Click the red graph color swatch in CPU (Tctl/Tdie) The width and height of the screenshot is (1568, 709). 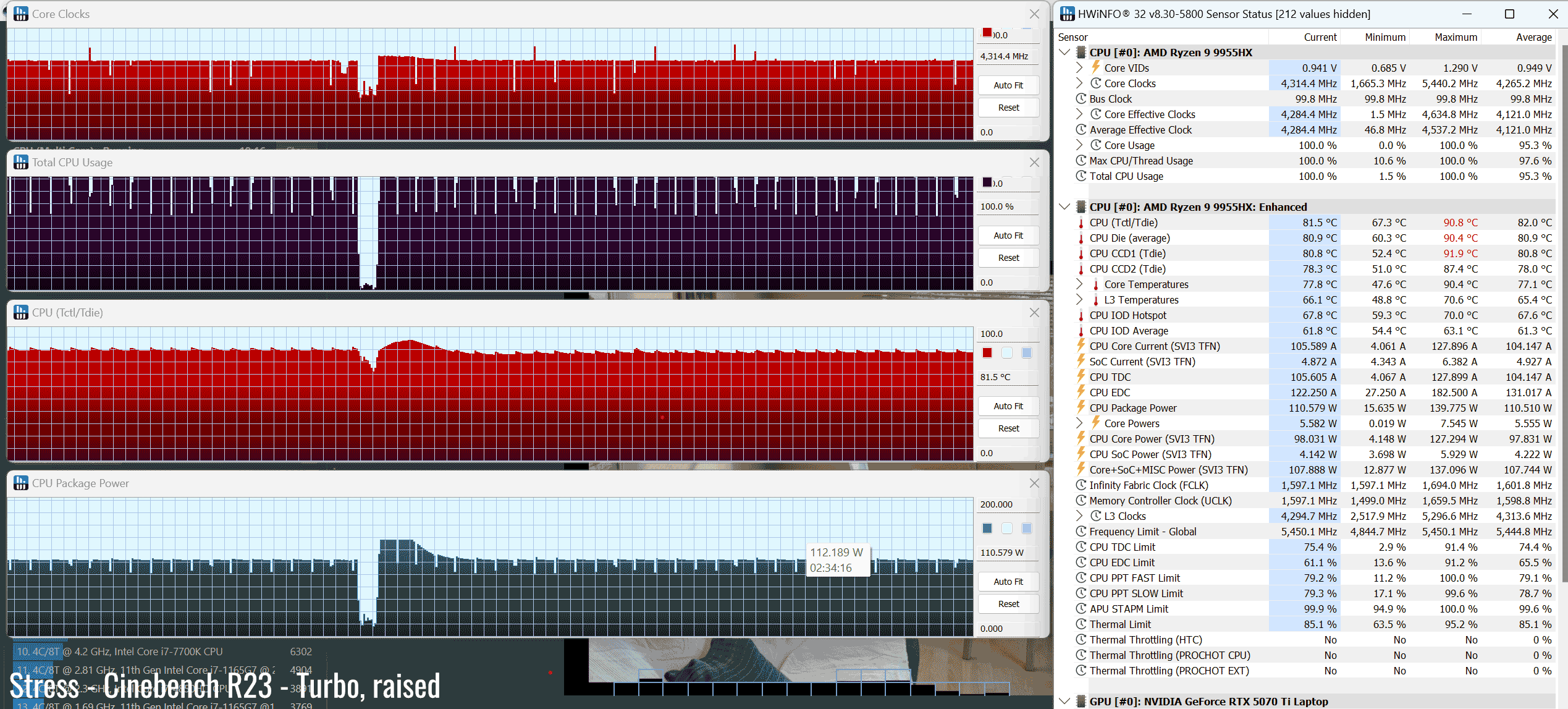click(987, 353)
